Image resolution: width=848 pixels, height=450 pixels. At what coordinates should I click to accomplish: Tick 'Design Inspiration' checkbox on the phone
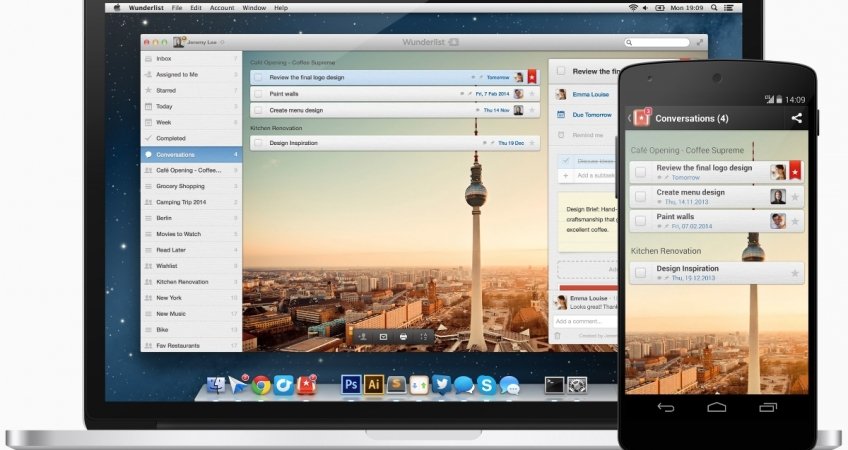640,273
